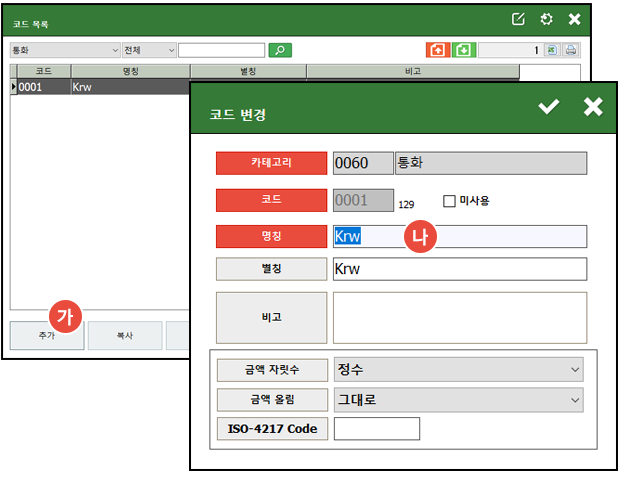Expand the 금액 올림 dropdown
The width and height of the screenshot is (625, 477).
pos(458,400)
